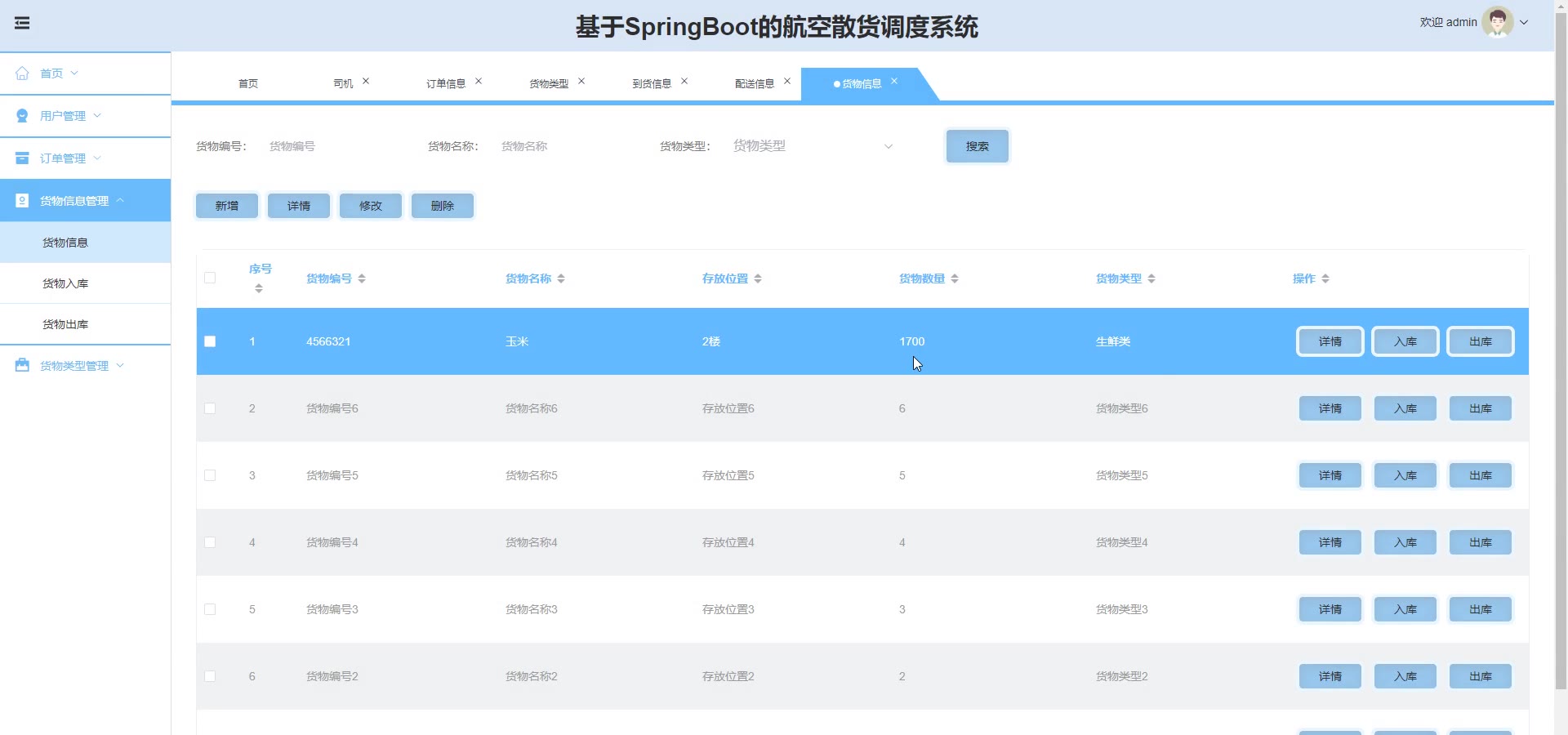Switch to the 订单信息 tab
This screenshot has height=735, width=1568.
(446, 84)
